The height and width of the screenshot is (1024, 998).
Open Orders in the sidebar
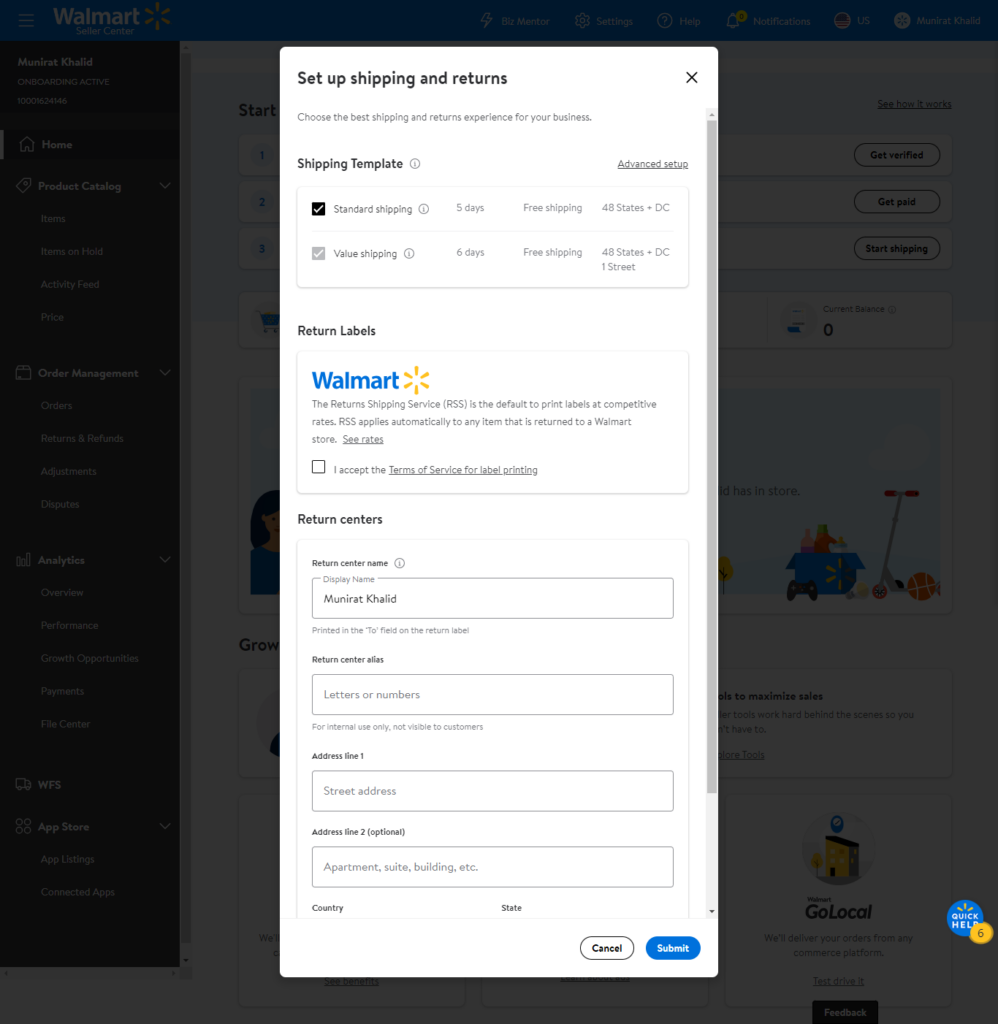click(56, 406)
